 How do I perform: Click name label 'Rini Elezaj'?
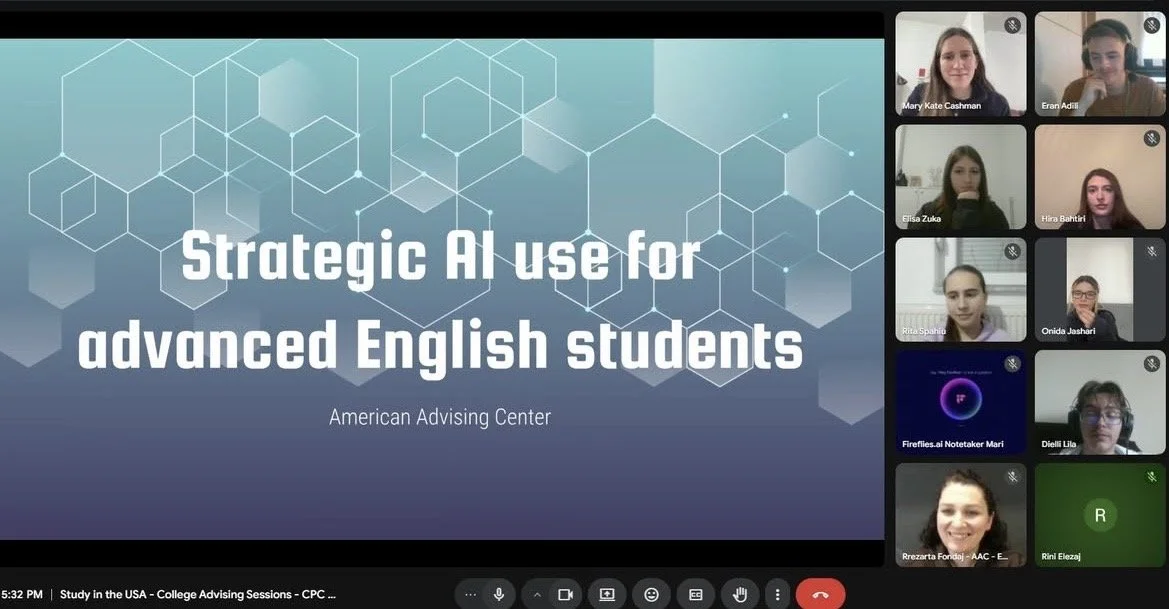point(1060,557)
